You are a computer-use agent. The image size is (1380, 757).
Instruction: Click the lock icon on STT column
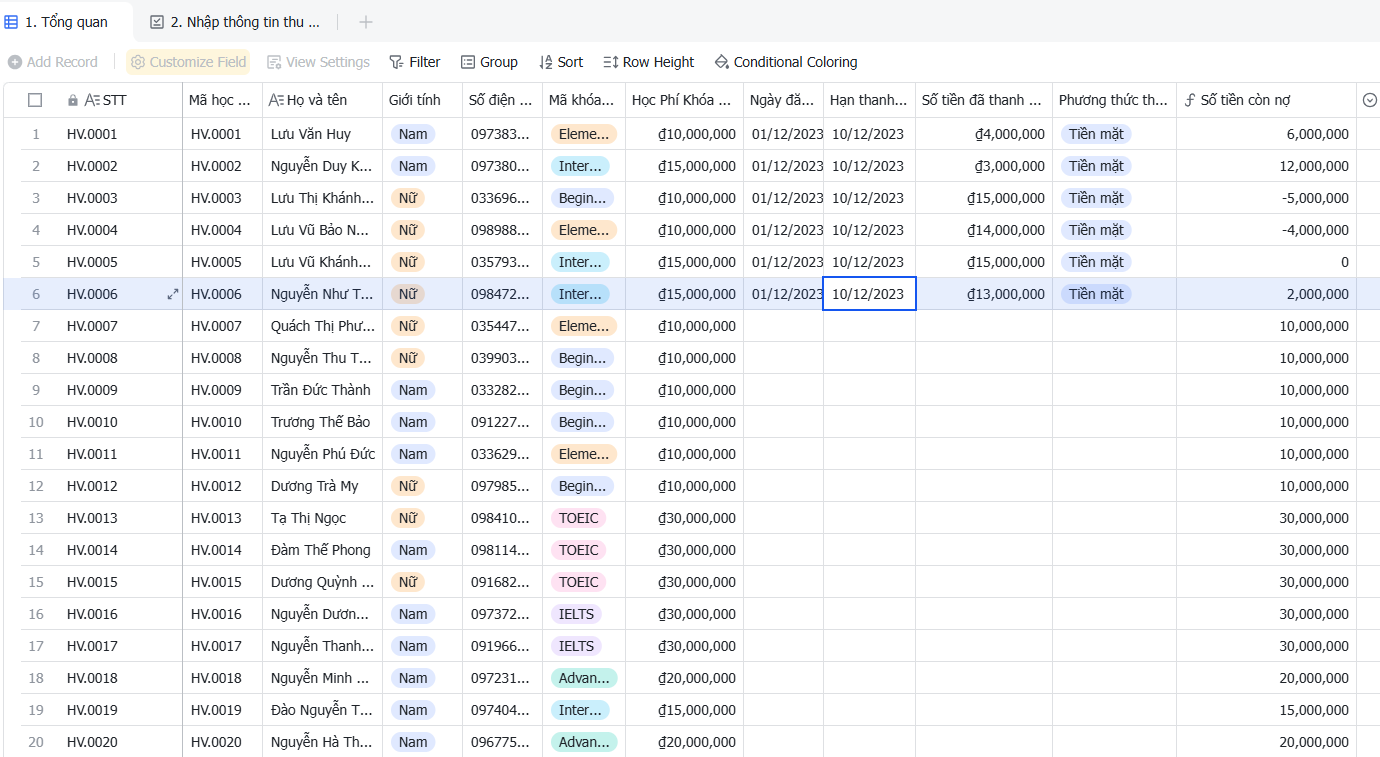[73, 100]
